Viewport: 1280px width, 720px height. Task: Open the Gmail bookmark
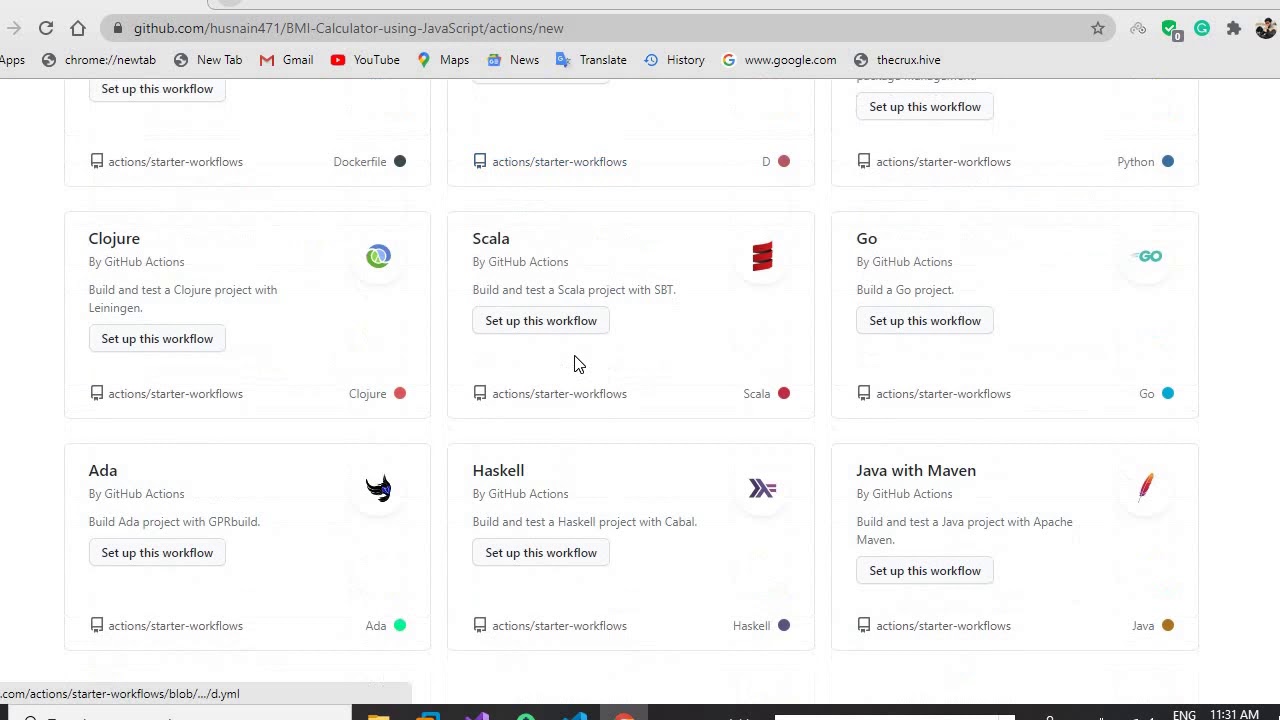click(x=286, y=60)
